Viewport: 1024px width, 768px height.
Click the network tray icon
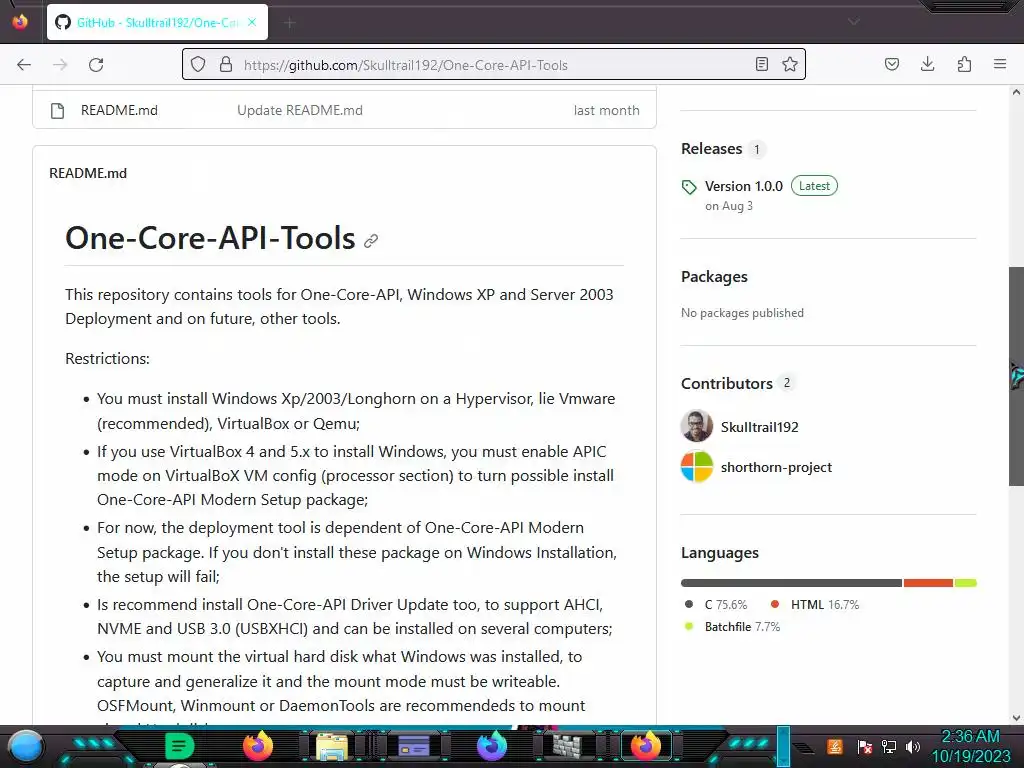click(x=889, y=746)
